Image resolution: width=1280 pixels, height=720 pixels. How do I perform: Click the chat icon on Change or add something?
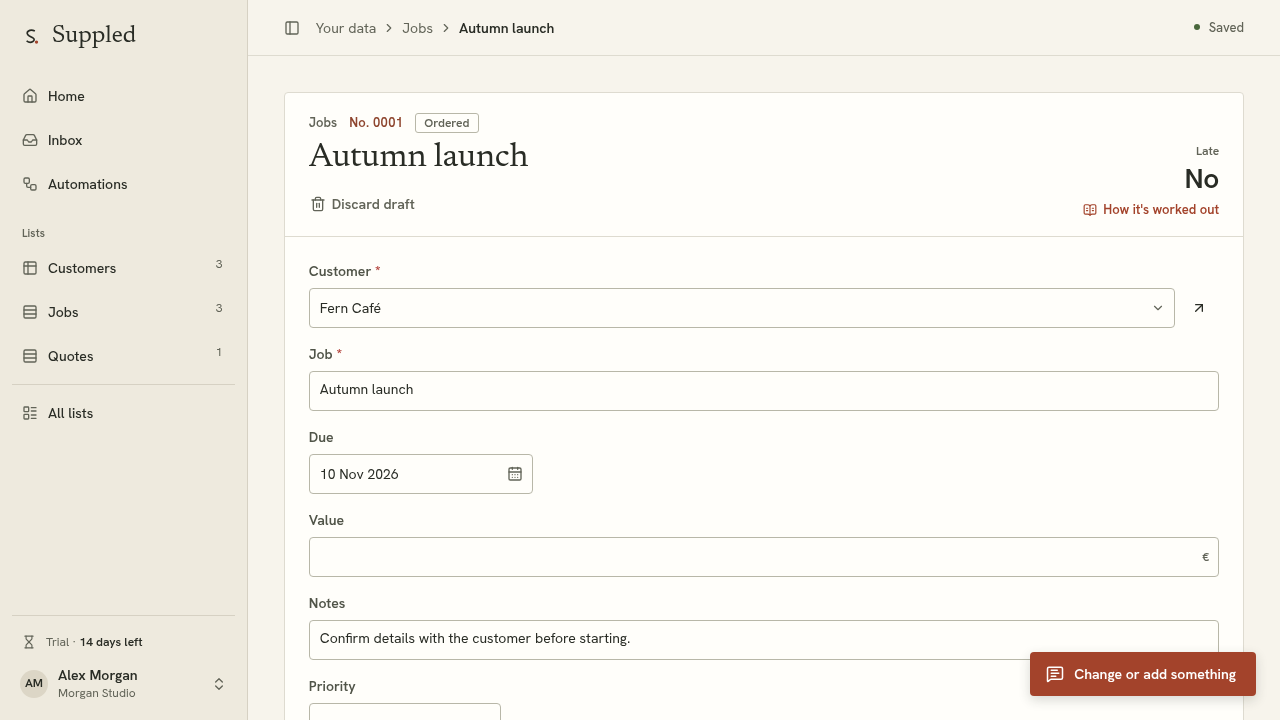pos(1055,674)
